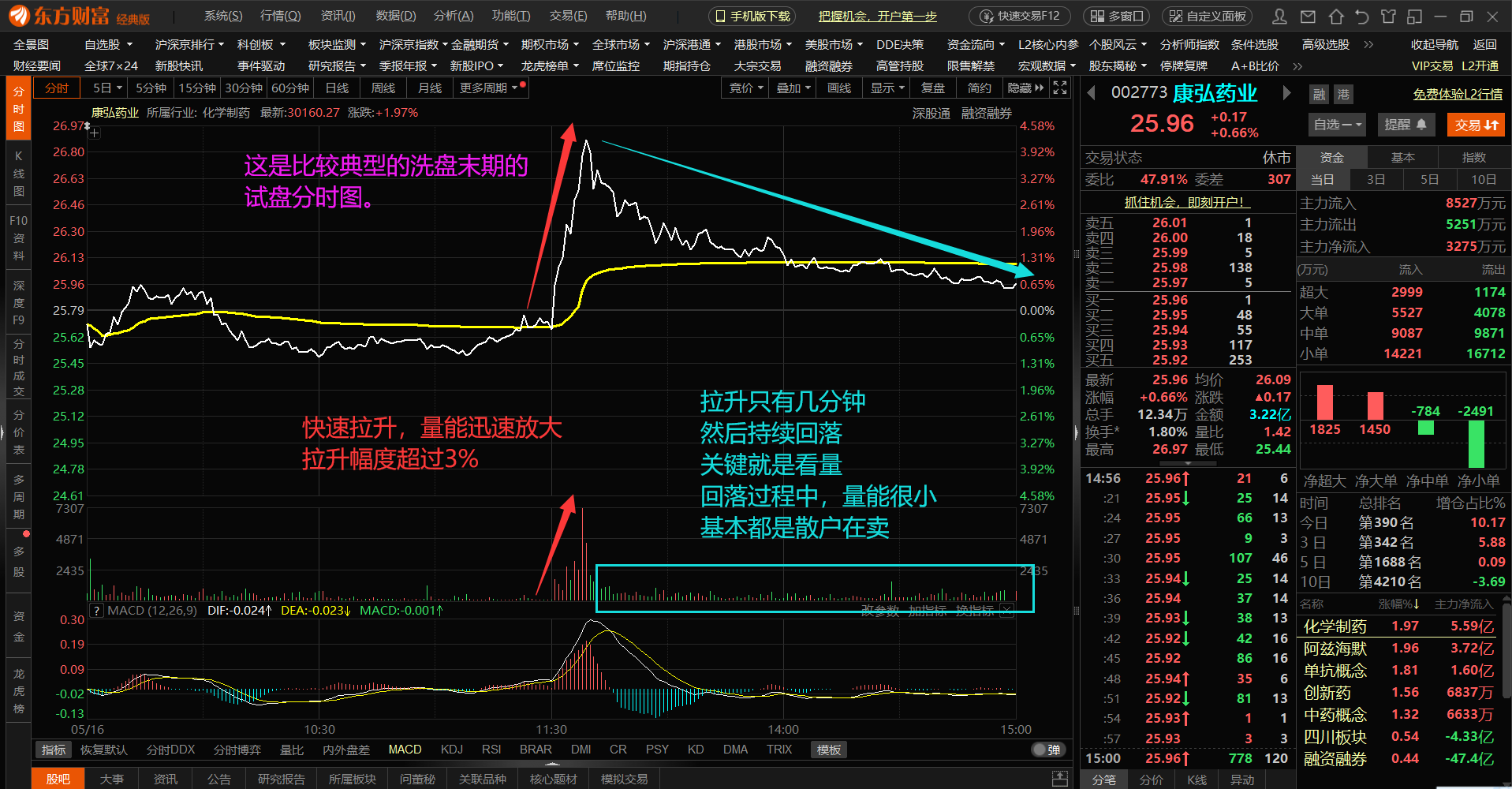Click the 港 Hong Kong connect badge
Viewport: 1512px width, 789px height.
[1343, 95]
